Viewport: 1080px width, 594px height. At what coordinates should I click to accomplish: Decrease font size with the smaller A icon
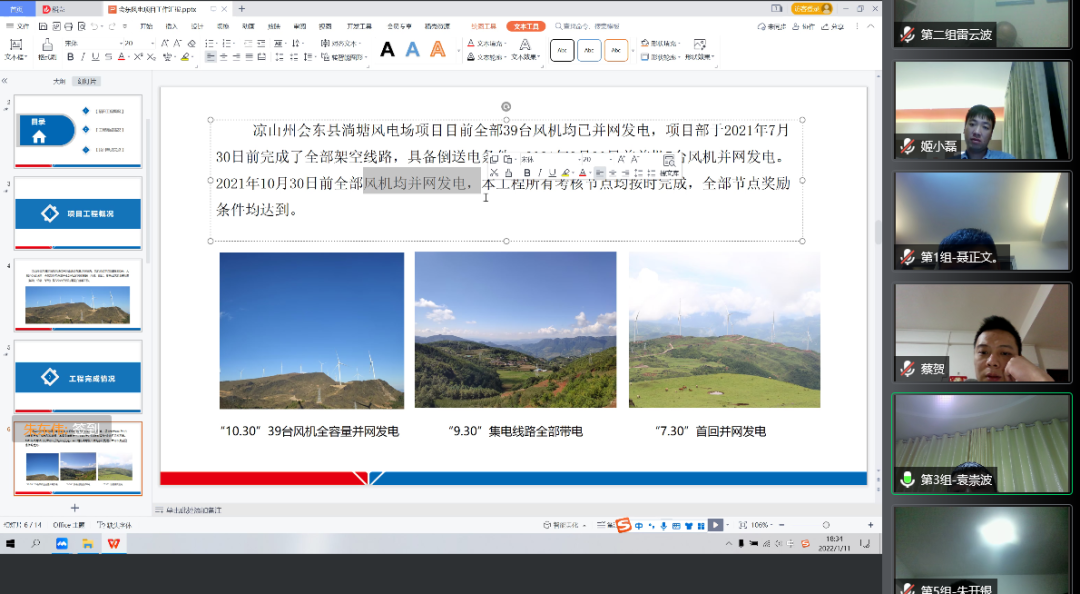[178, 43]
